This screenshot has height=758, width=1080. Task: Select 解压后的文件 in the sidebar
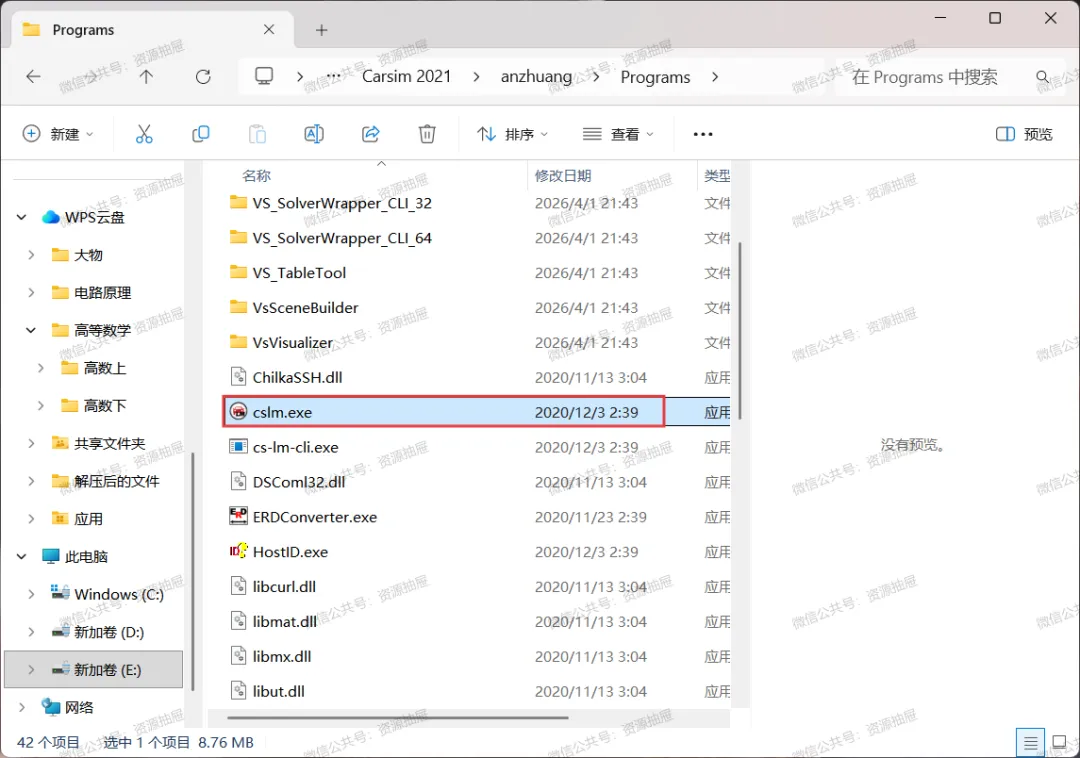116,481
